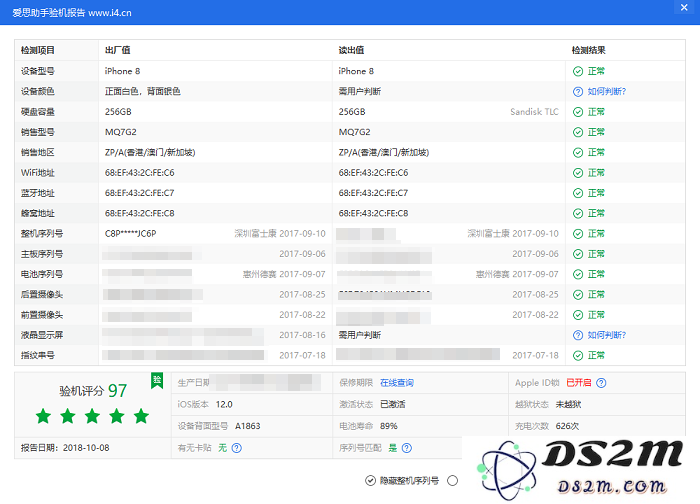
Task: Click the green check icon in 主板序列号 row
Action: click(578, 254)
